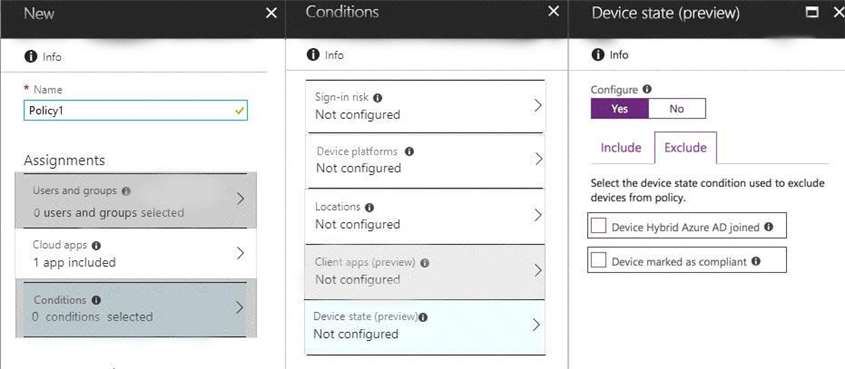Open Client apps (preview) chevron
Viewport: 845px width, 369px height.
[537, 270]
